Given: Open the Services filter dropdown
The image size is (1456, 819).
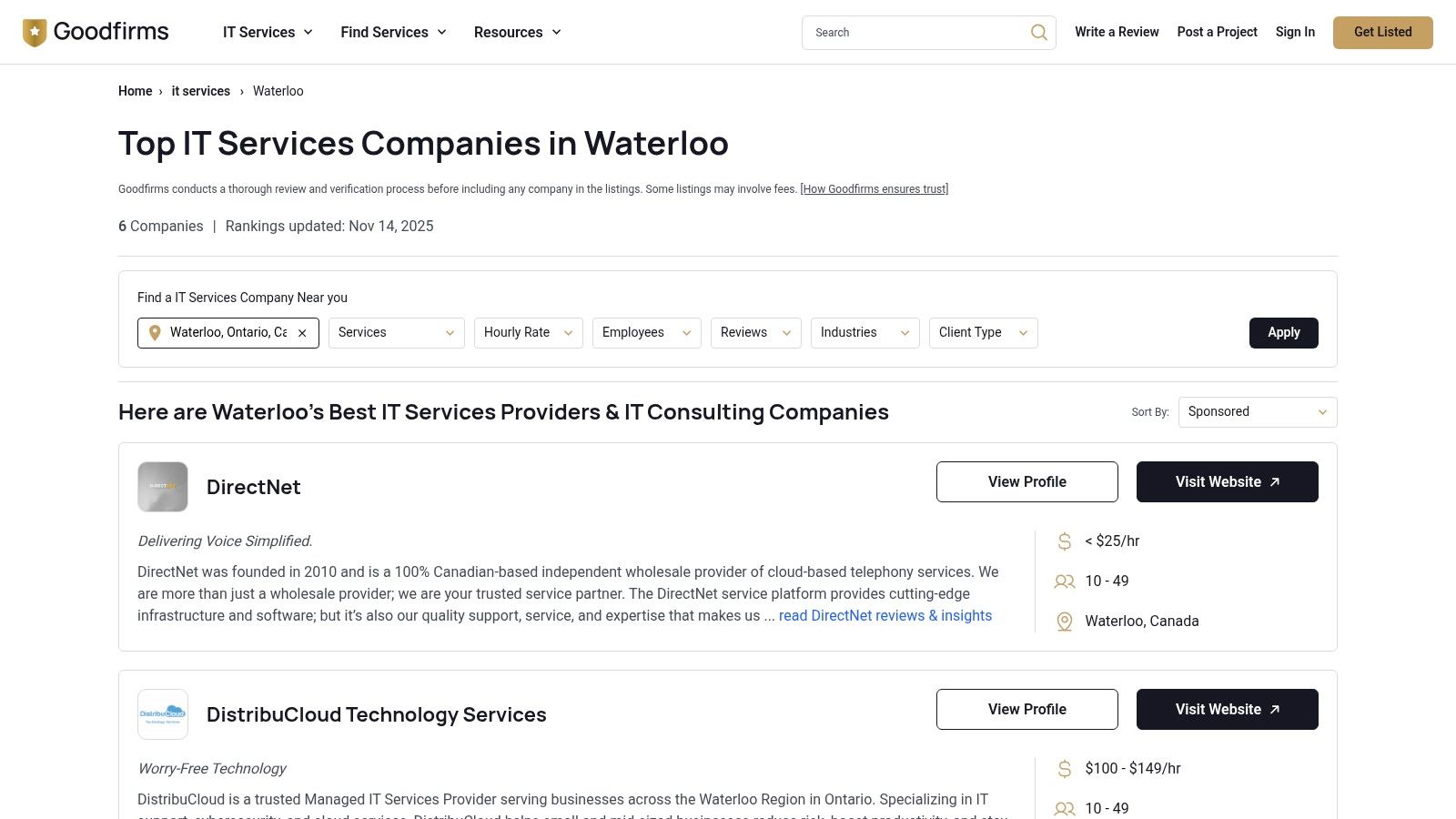Looking at the screenshot, I should [x=396, y=332].
